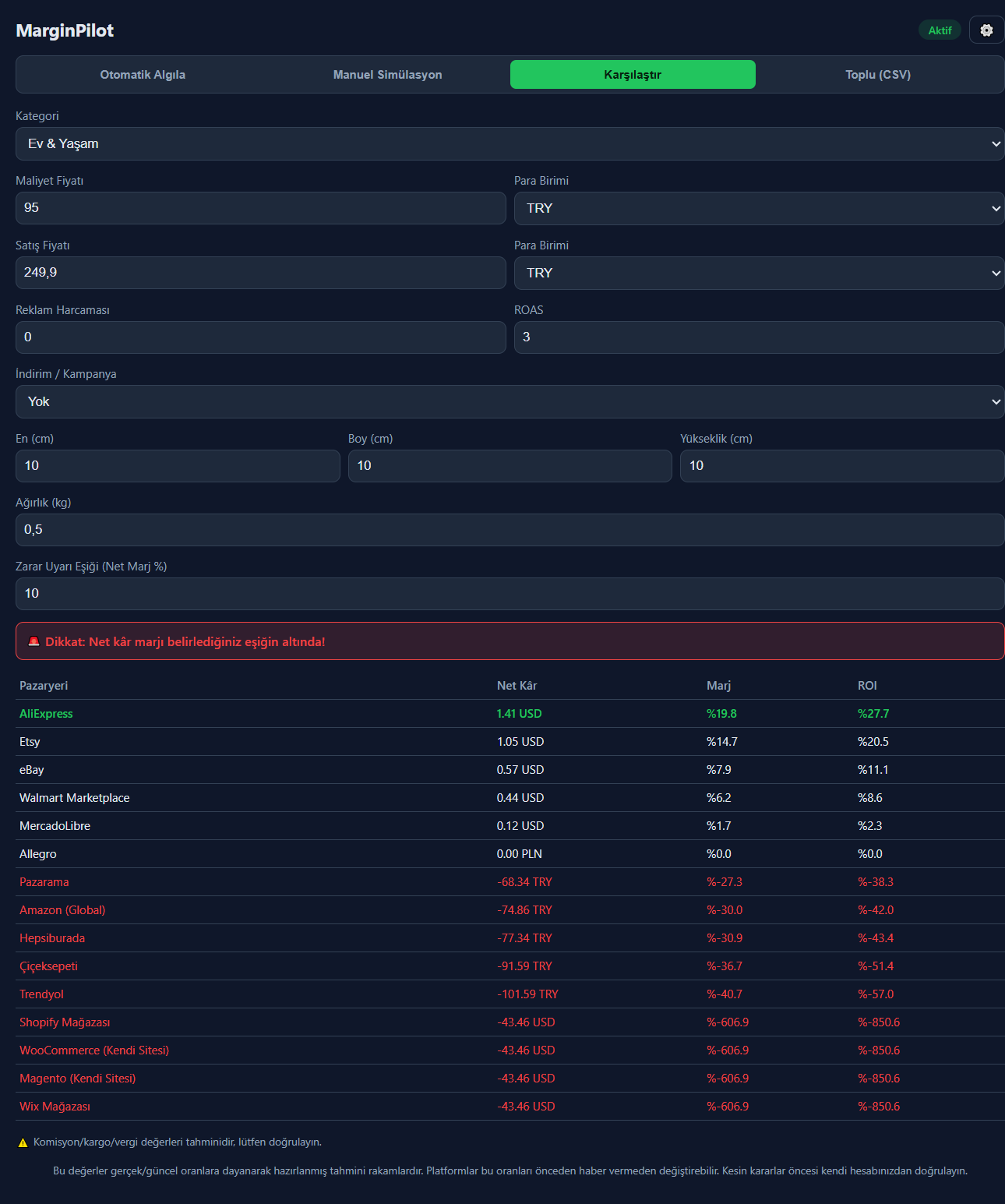Click the red siren warning icon
Screen dimensions: 1005x1204
(33, 641)
